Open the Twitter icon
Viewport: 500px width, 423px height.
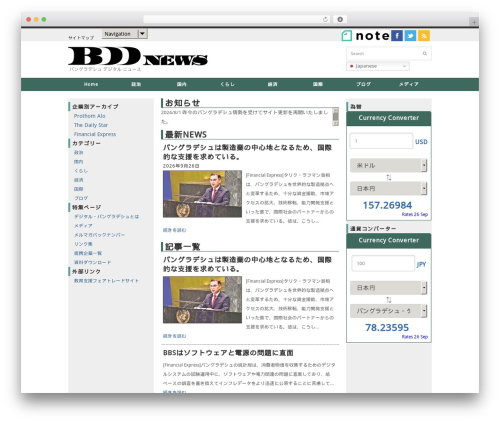point(410,36)
